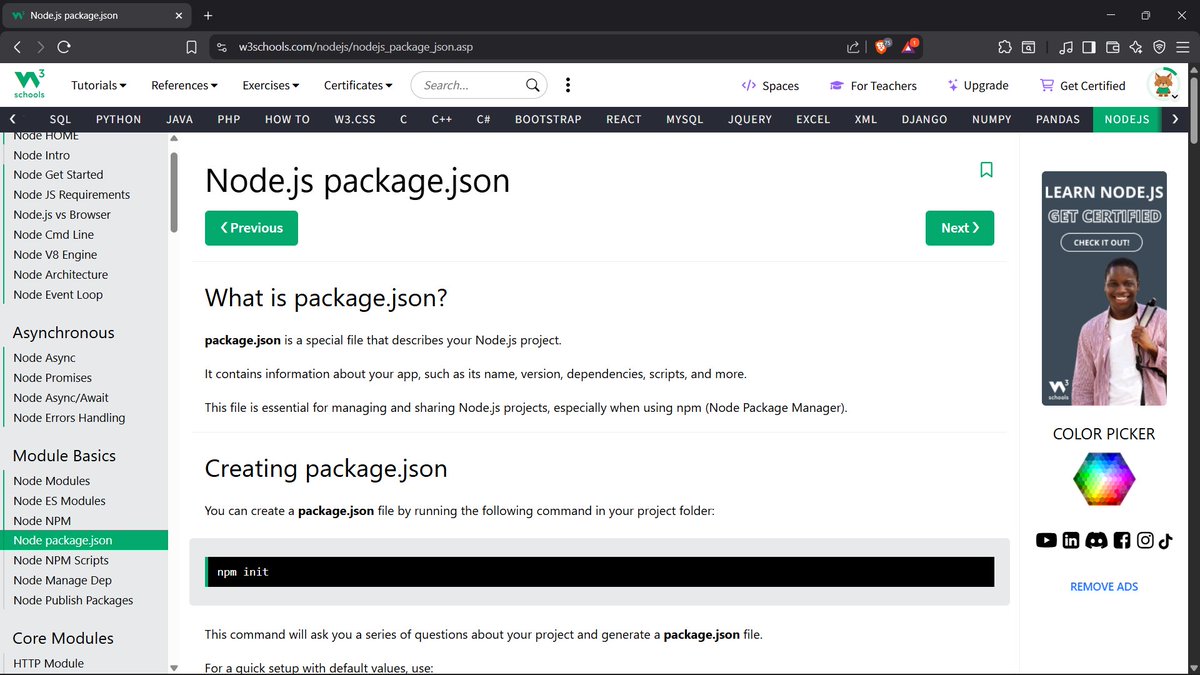The image size is (1200, 675).
Task: Open Node NPM Scripts in sidebar
Action: 61,560
